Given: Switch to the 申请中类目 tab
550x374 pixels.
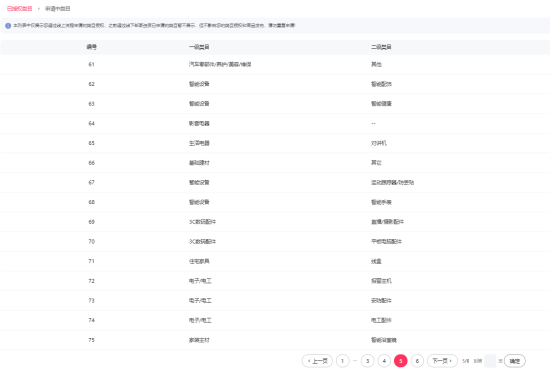Looking at the screenshot, I should click(58, 8).
